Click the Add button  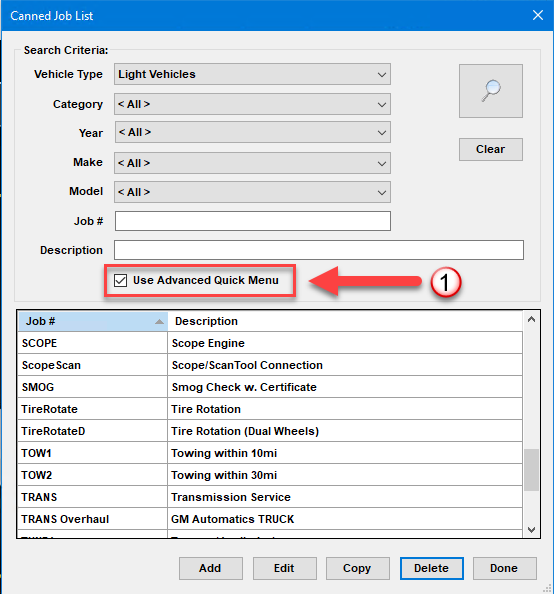pos(211,568)
